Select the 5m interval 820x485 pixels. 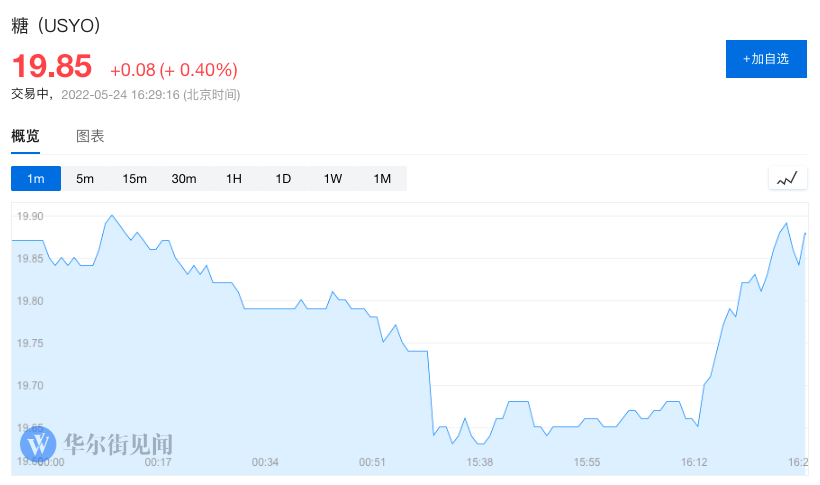(x=85, y=179)
